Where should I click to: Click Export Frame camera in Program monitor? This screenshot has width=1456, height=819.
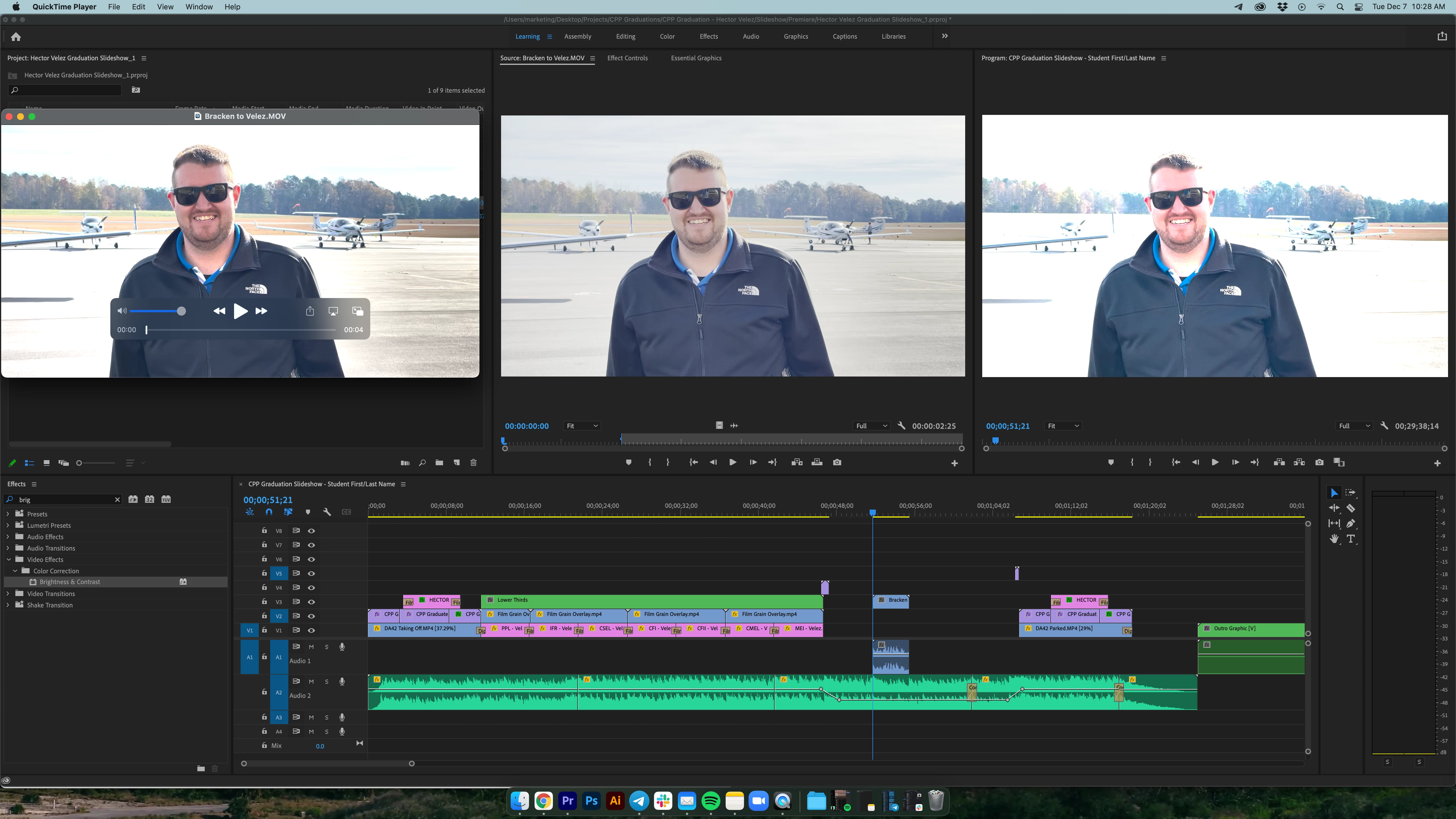(1319, 462)
